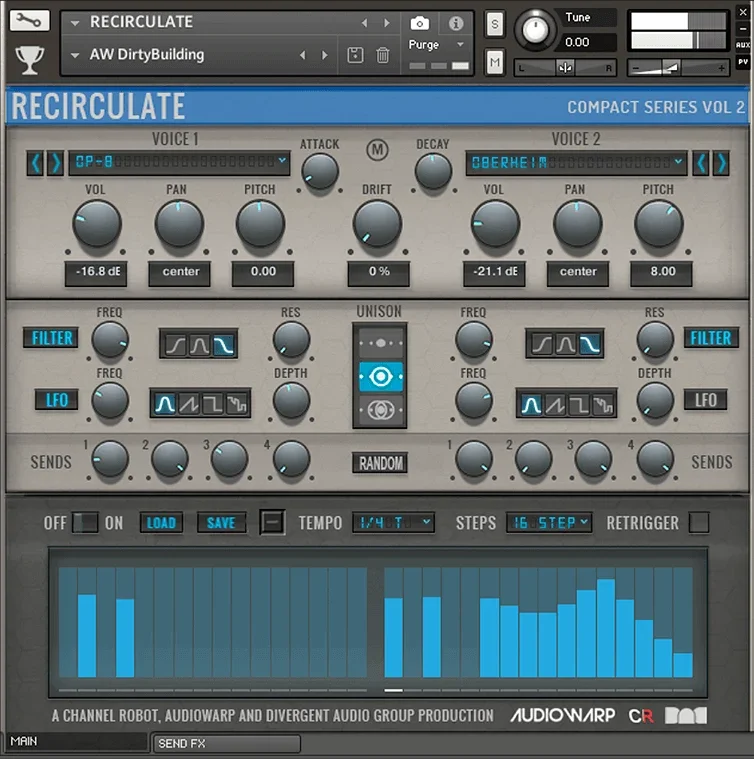Open the wrench instrument edit tool

point(30,20)
